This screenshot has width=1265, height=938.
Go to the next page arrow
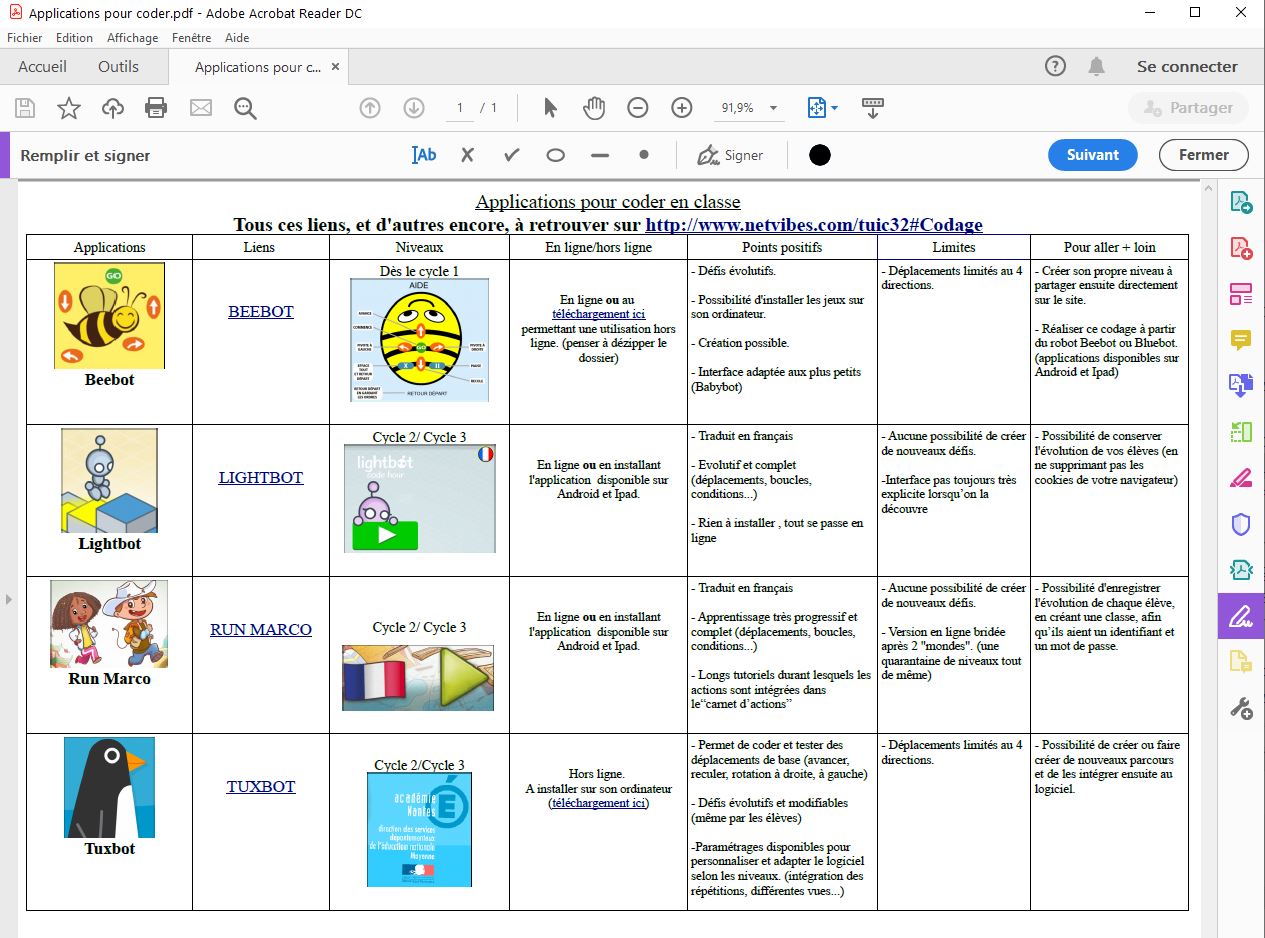pyautogui.click(x=414, y=108)
